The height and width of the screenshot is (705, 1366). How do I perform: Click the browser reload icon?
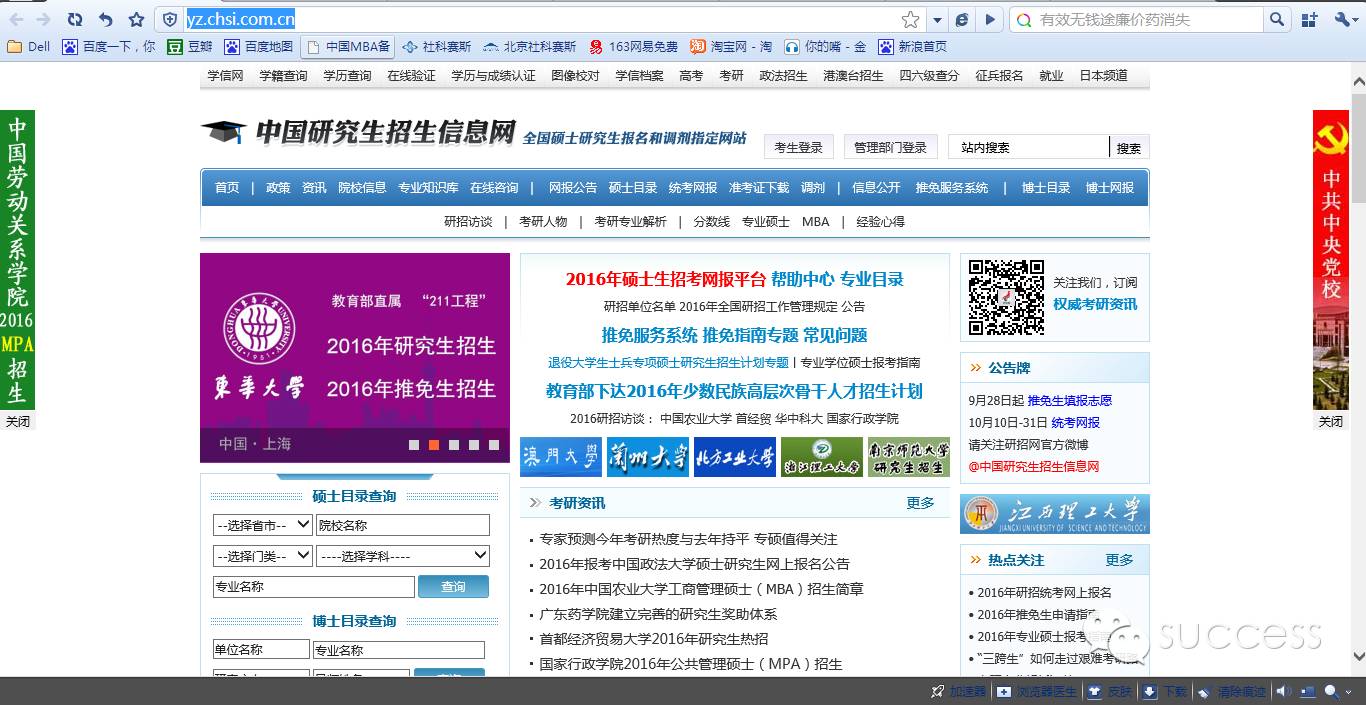click(x=75, y=20)
